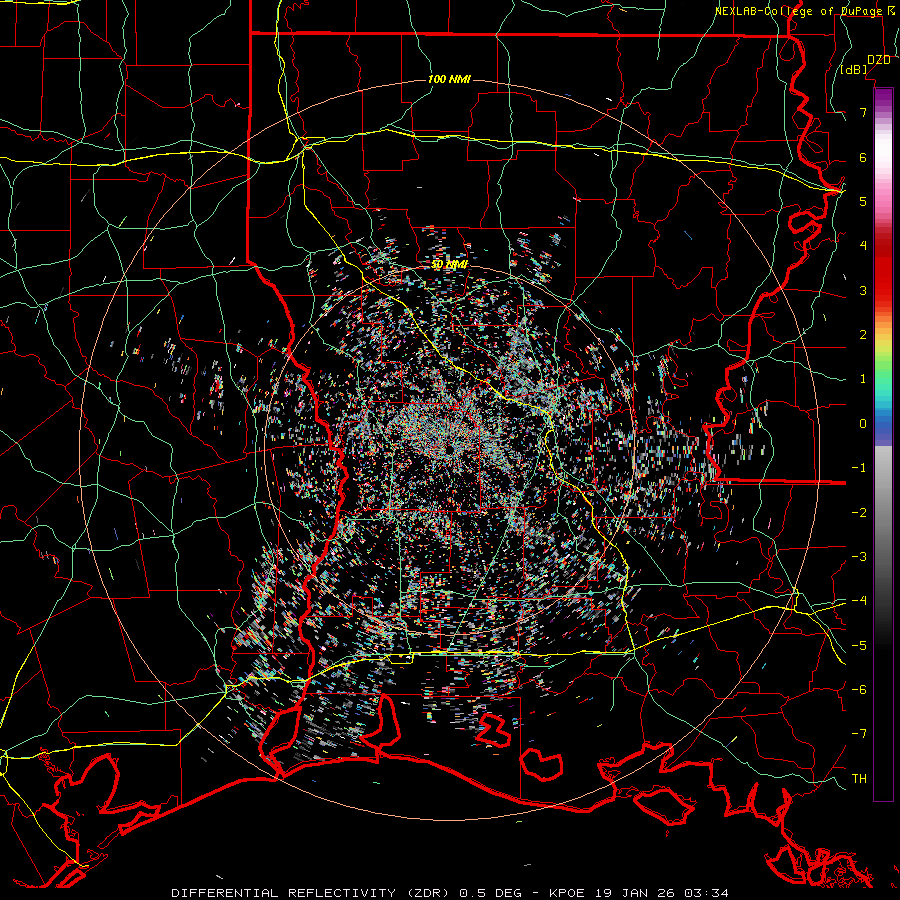Click the KPOE station identifier
The image size is (900, 900).
coord(567,893)
